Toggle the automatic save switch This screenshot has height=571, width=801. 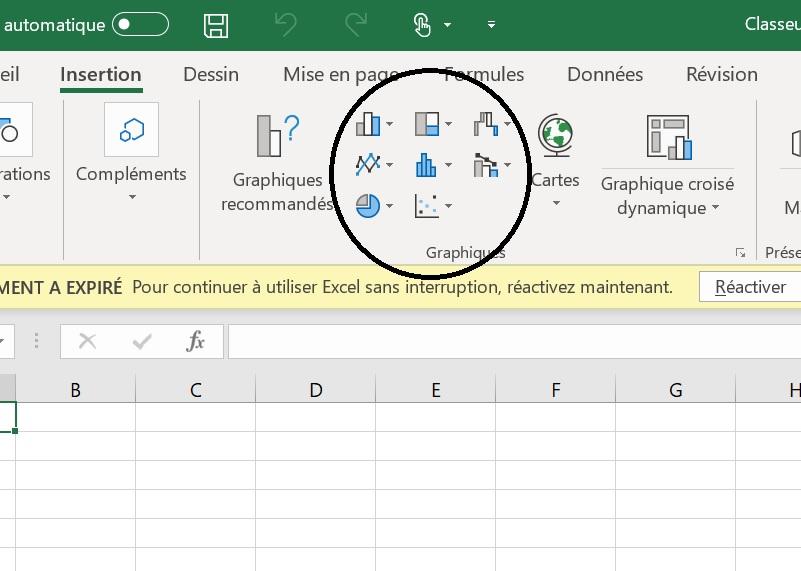click(140, 24)
